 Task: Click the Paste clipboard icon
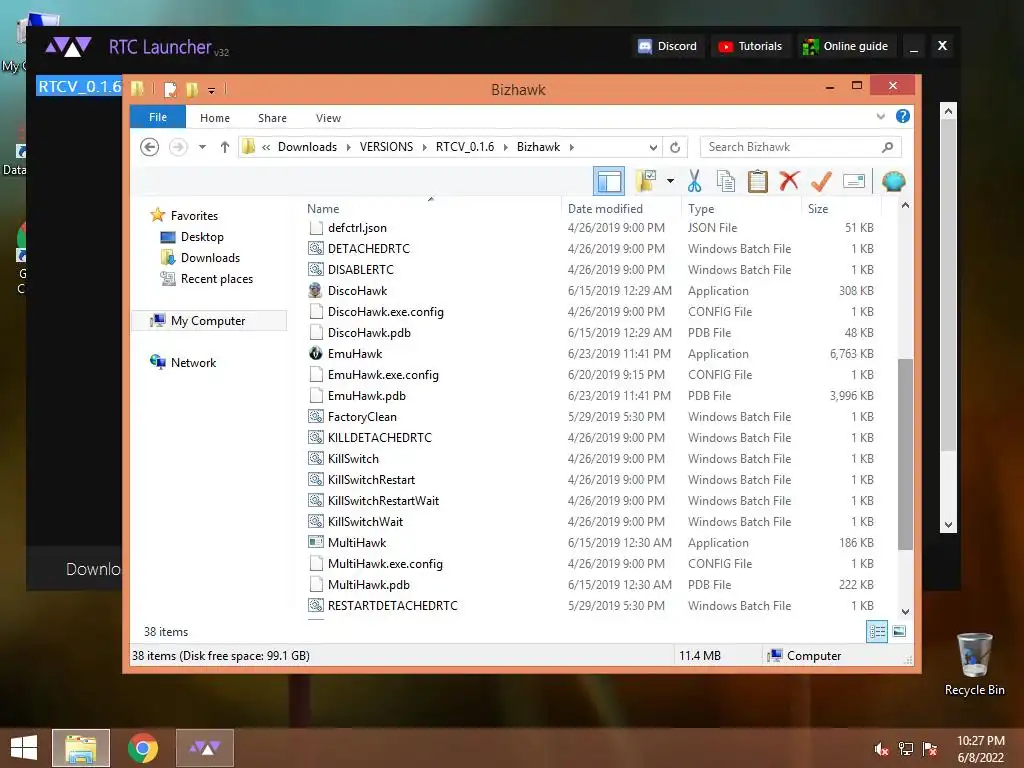coord(758,181)
